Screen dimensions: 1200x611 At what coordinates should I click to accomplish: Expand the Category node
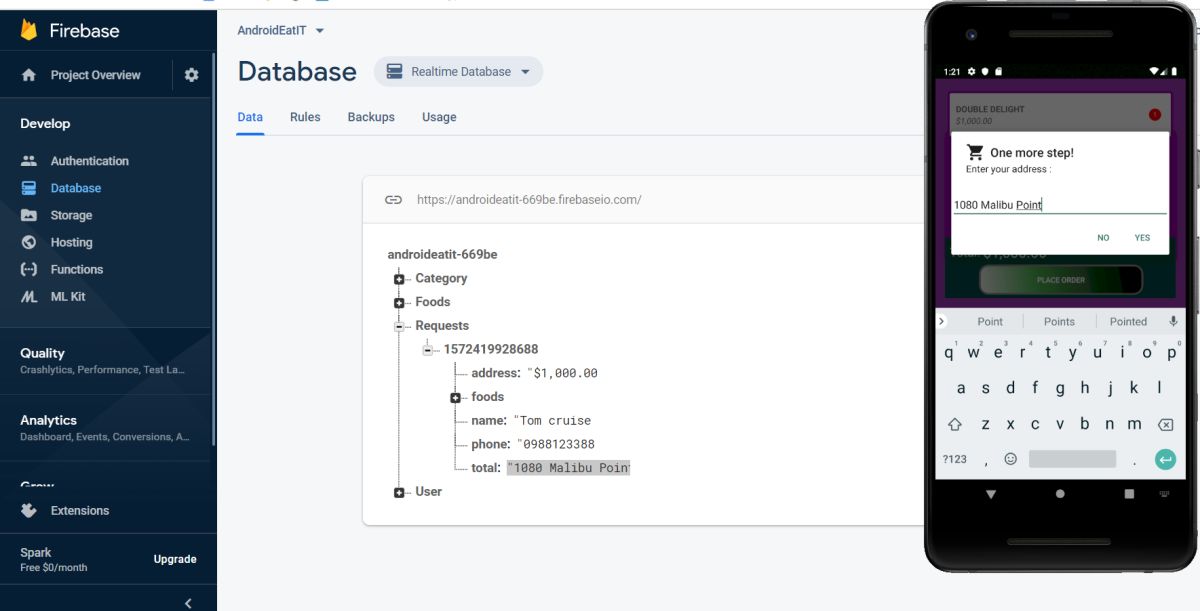pos(399,279)
